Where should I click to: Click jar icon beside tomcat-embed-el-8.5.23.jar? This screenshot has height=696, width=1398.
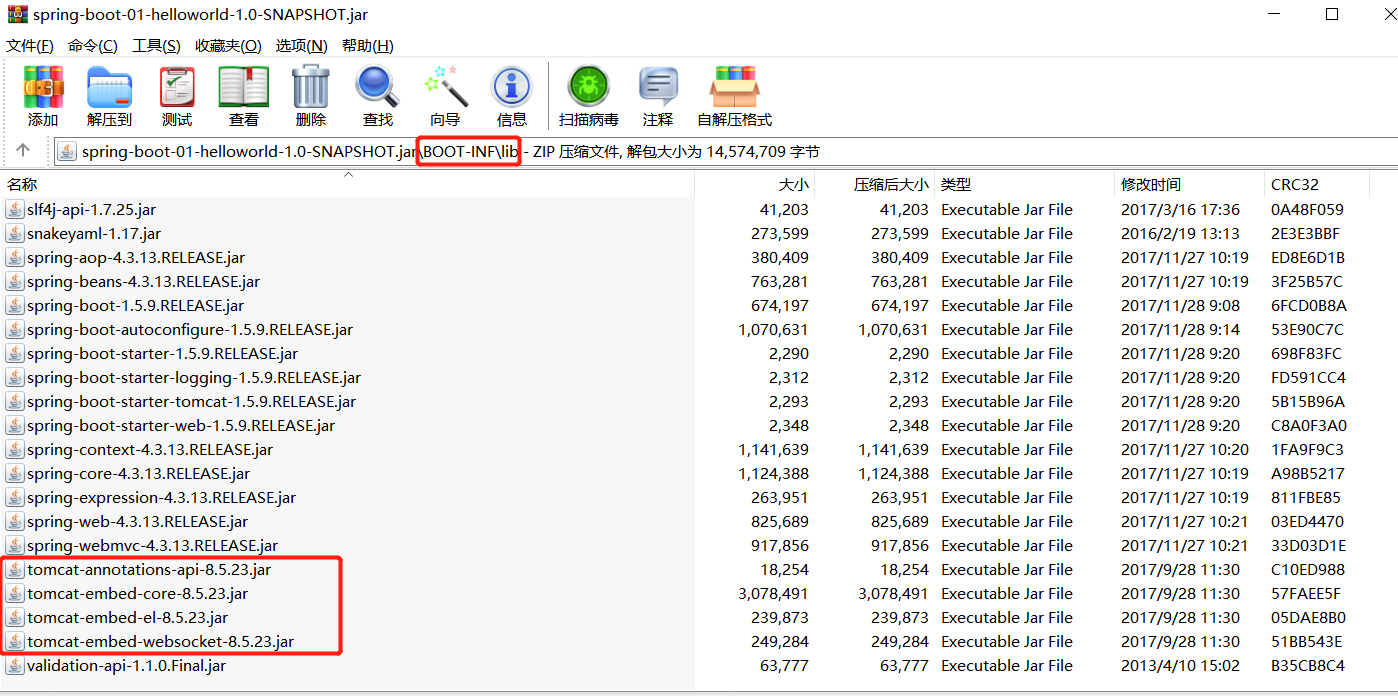tap(14, 618)
